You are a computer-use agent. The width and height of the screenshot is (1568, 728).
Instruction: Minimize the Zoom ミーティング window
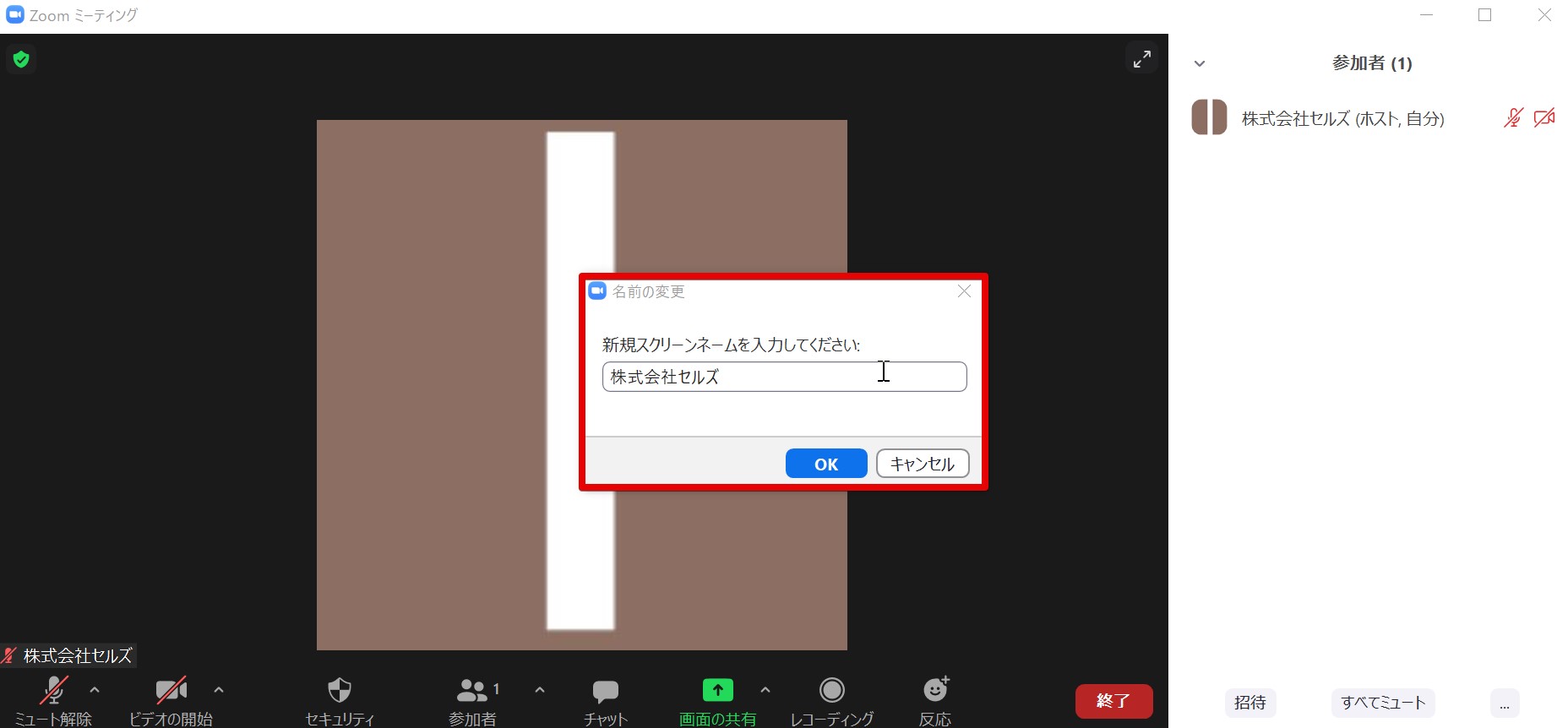(x=1426, y=15)
